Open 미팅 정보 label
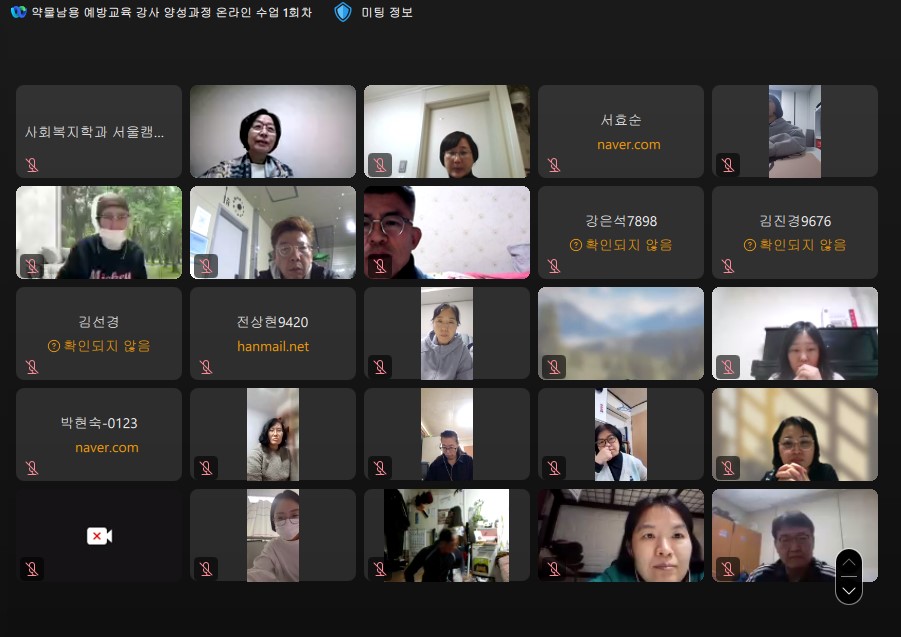Image resolution: width=901 pixels, height=637 pixels. coord(387,13)
